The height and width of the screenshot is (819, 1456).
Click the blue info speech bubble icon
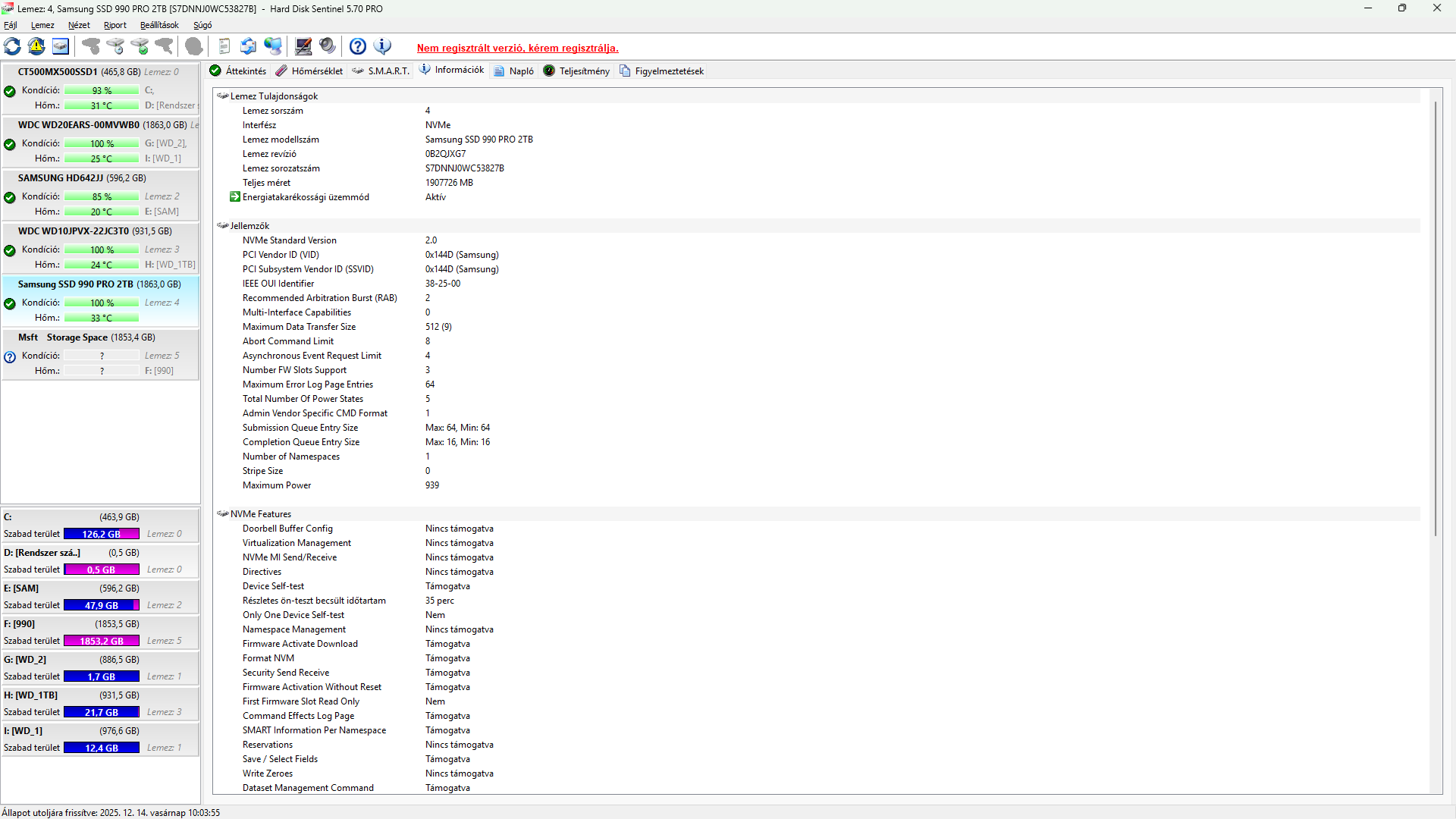point(383,47)
